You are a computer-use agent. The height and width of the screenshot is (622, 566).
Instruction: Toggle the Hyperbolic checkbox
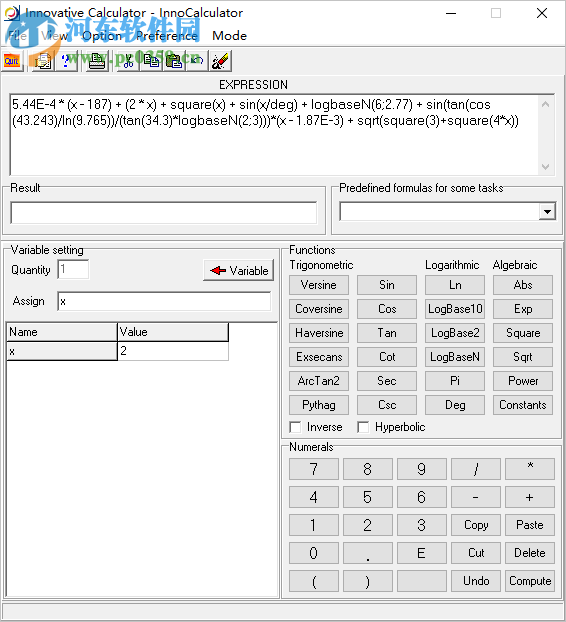point(363,427)
